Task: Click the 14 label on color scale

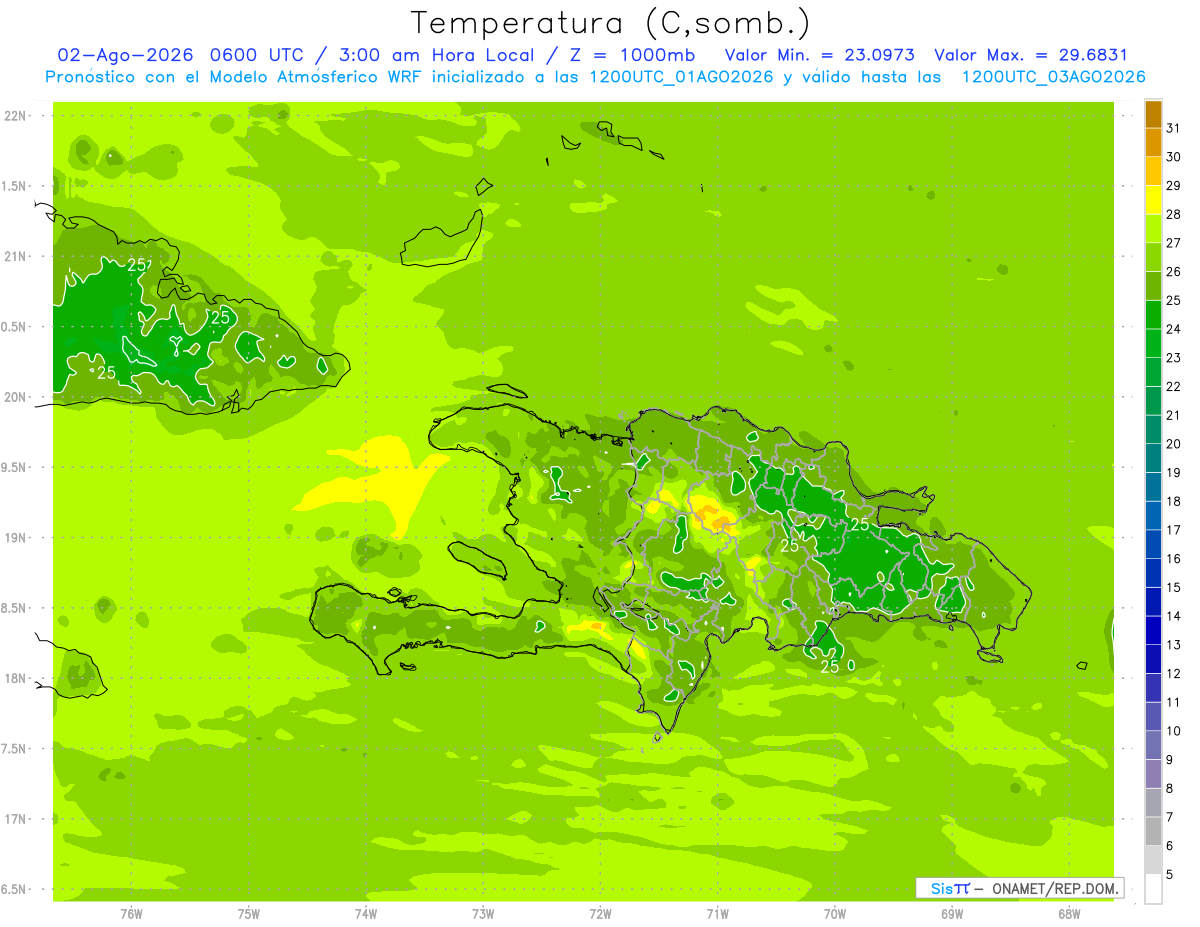Action: 1173,616
